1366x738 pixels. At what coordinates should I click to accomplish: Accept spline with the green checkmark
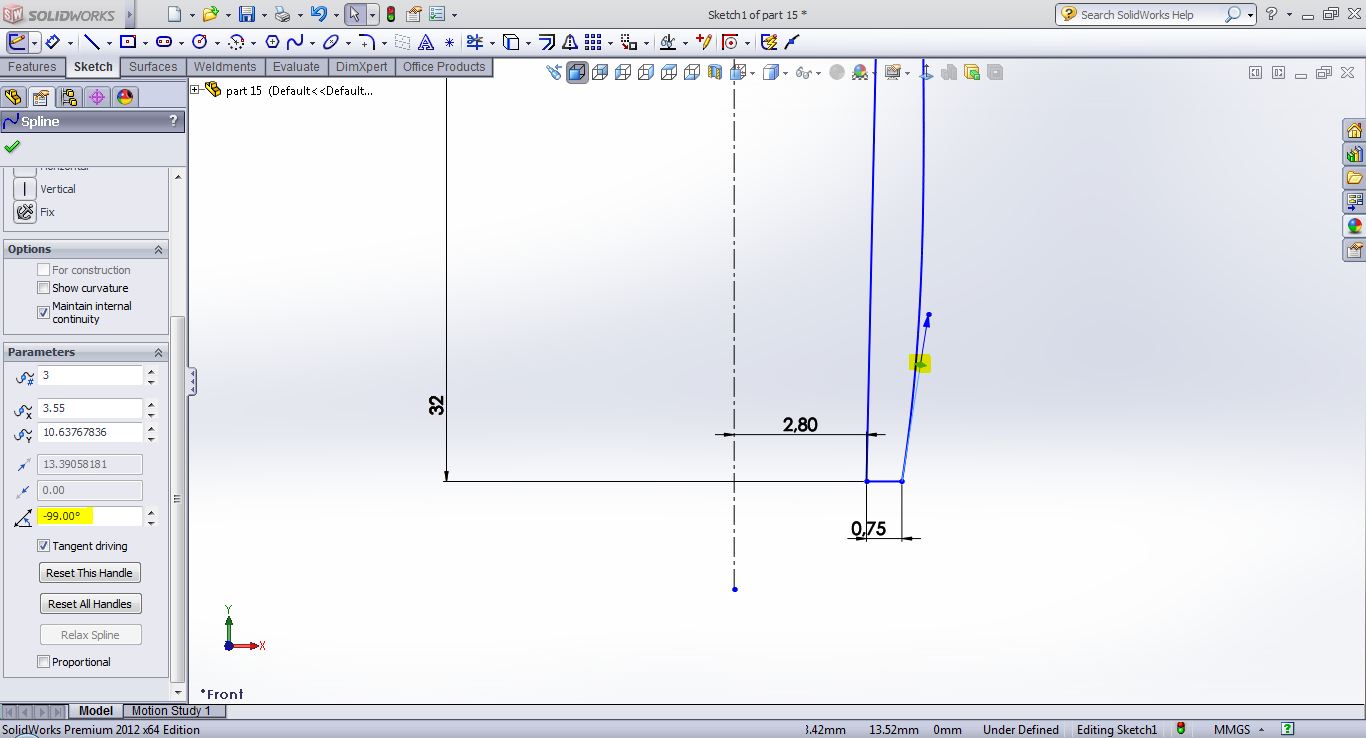click(12, 147)
